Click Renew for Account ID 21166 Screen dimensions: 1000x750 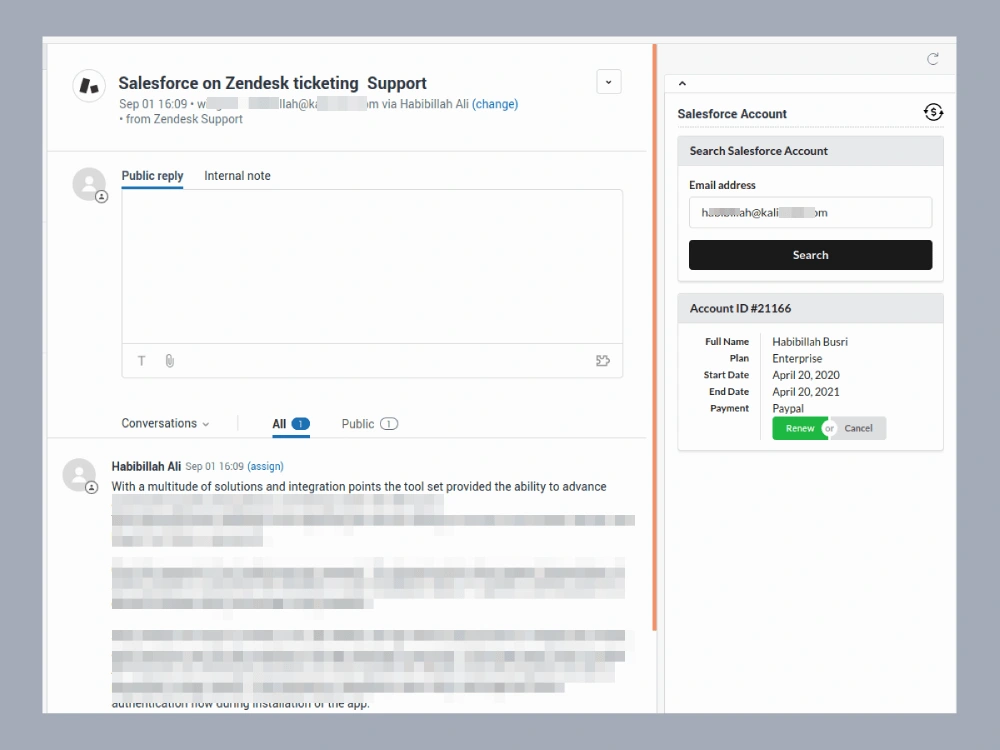click(x=799, y=428)
